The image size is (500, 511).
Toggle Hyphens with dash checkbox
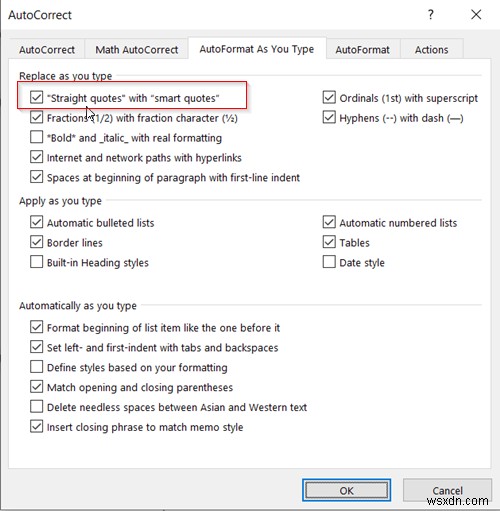click(x=329, y=117)
